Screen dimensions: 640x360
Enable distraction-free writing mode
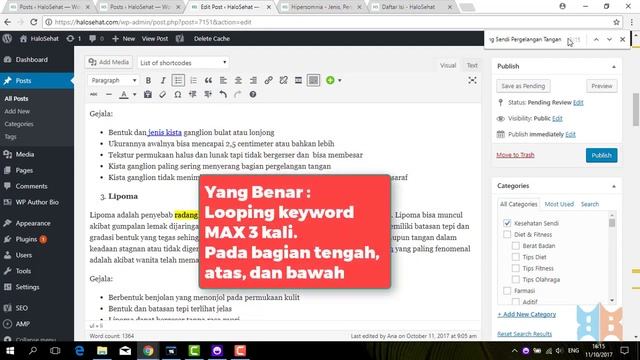(472, 80)
